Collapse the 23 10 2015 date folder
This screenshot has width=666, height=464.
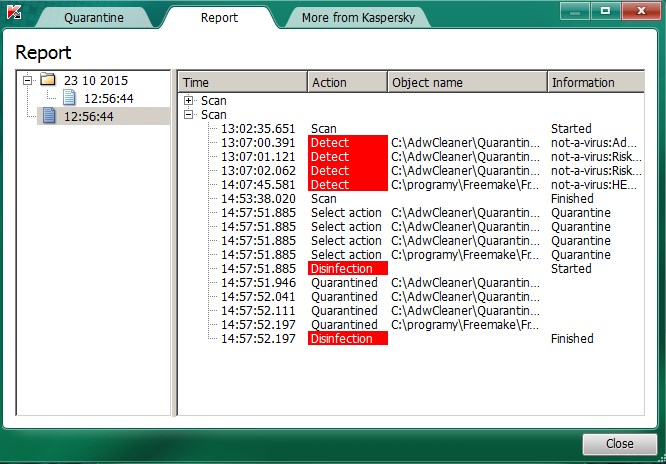28,80
